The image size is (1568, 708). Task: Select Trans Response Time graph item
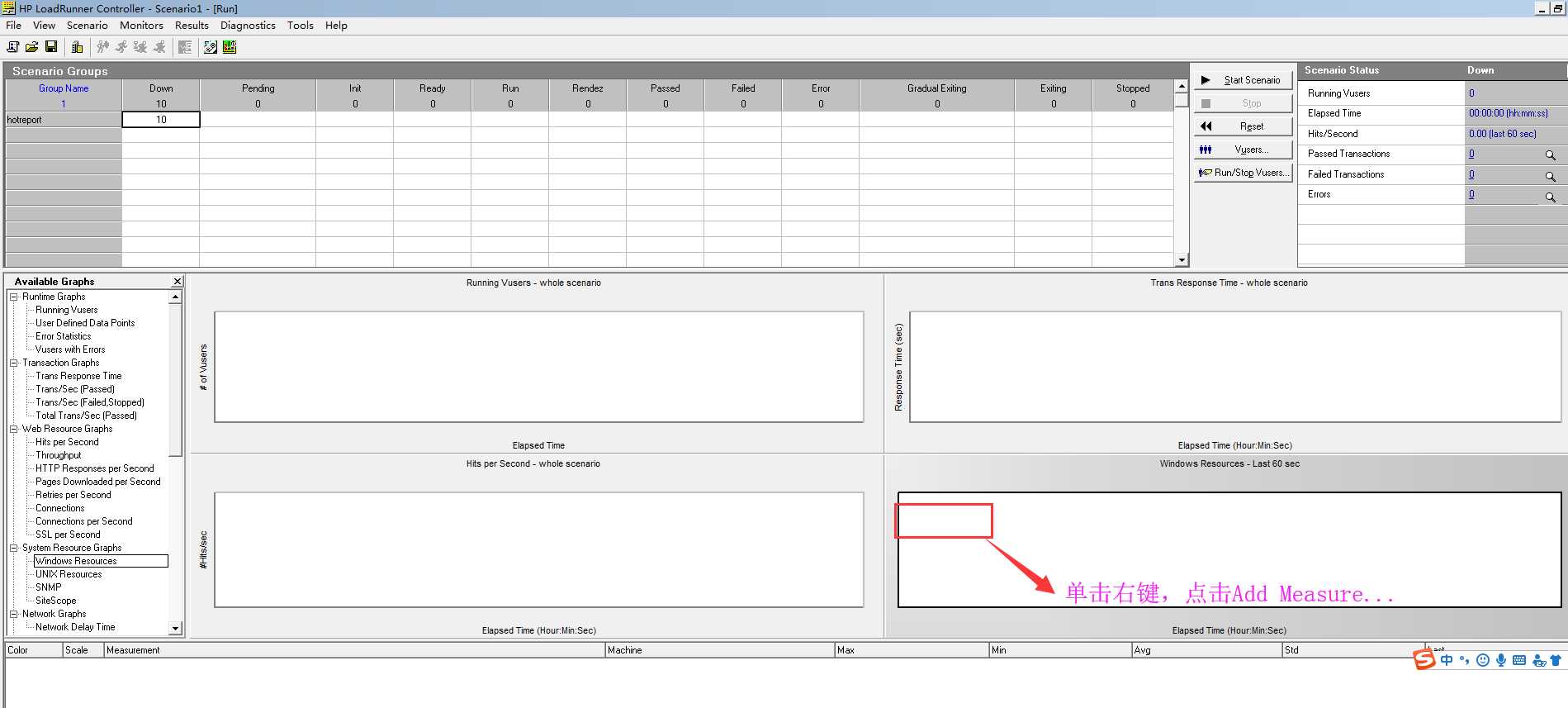78,376
